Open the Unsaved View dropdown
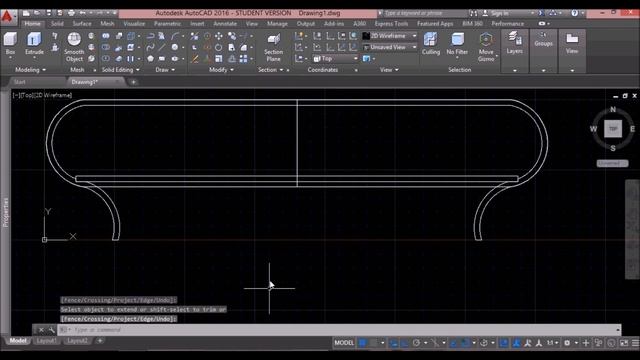Image resolution: width=640 pixels, height=360 pixels. coord(390,47)
